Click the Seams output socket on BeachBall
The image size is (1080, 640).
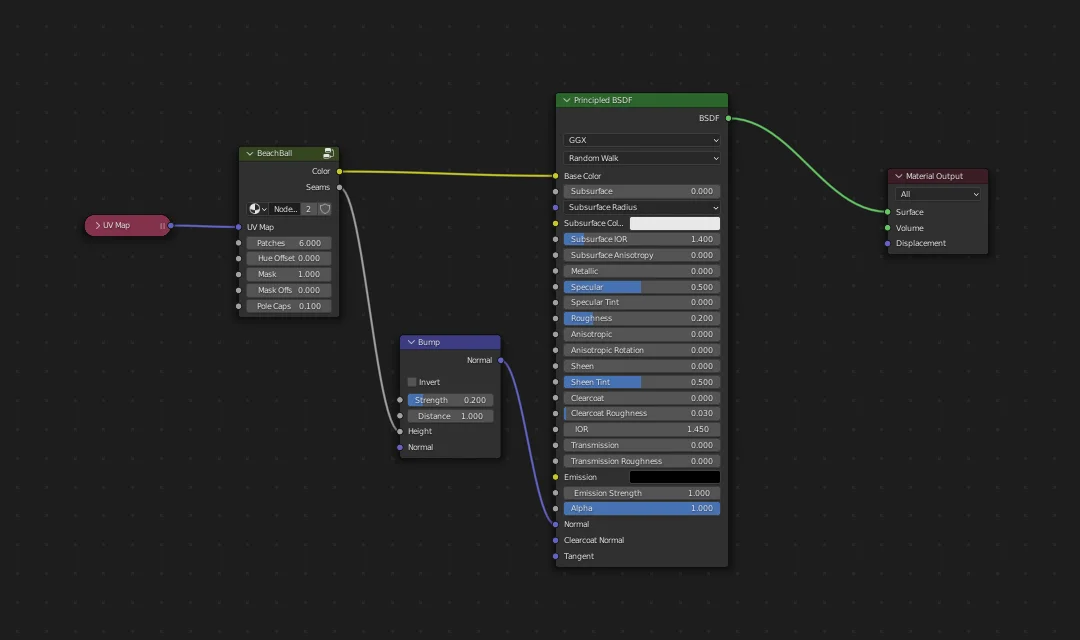(x=340, y=187)
